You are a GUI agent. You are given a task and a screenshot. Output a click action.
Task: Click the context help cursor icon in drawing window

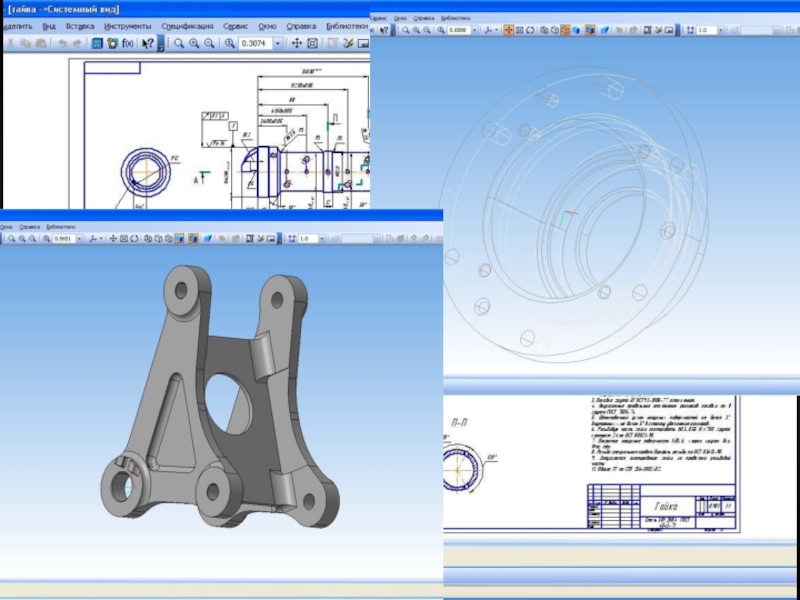coord(148,44)
